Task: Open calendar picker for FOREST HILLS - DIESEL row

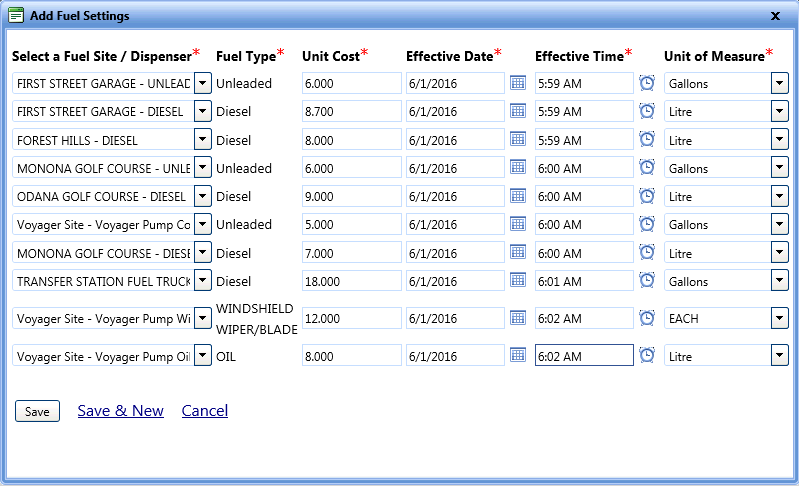Action: click(x=518, y=140)
